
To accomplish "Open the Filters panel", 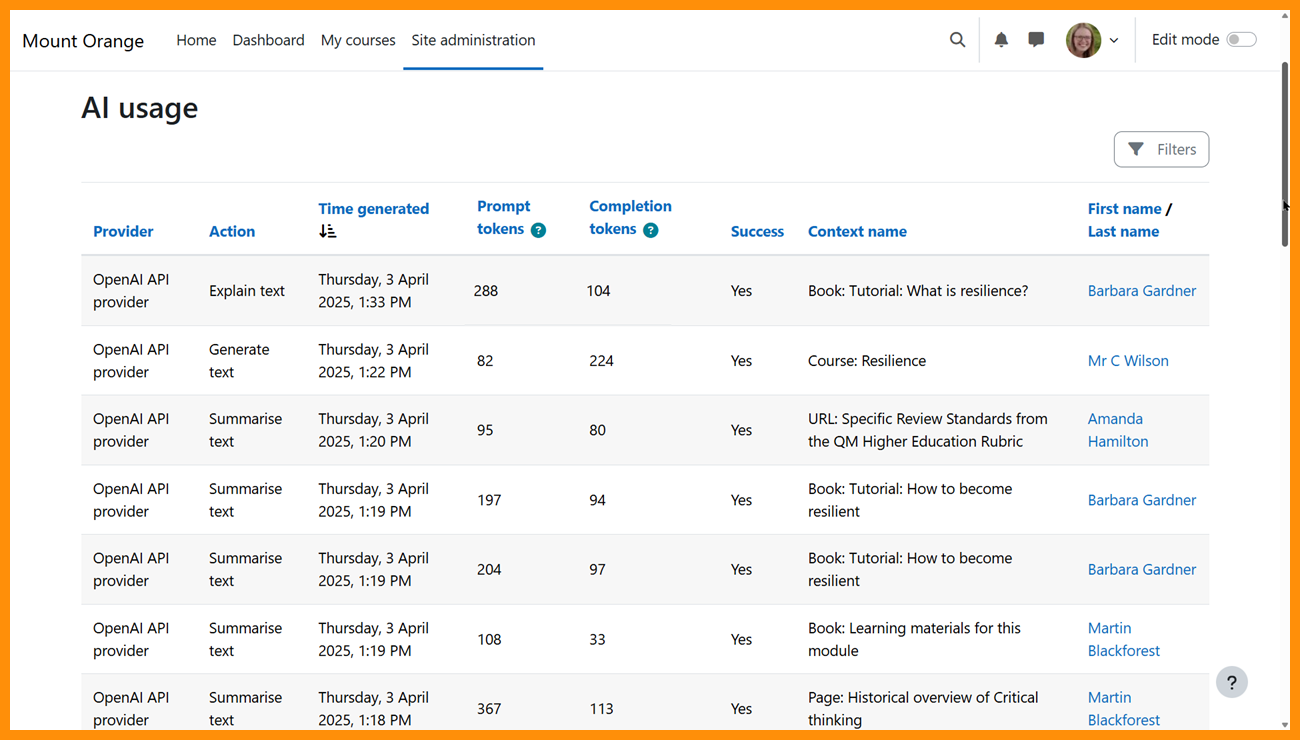I will click(x=1161, y=149).
